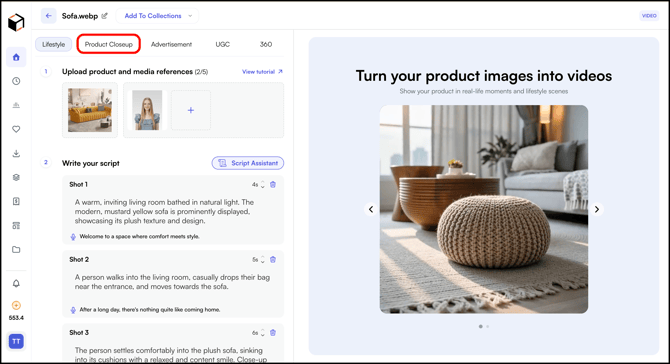
Task: Open the folder icon in sidebar
Action: (x=16, y=250)
